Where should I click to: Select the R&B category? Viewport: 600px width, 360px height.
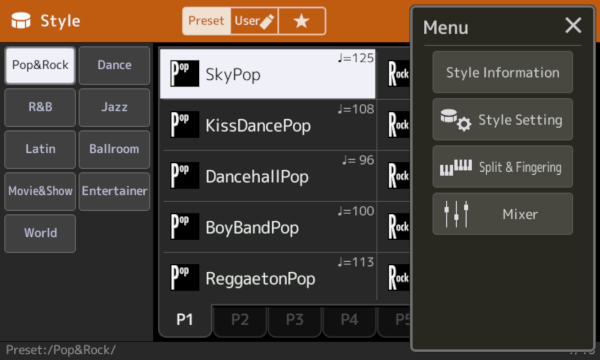click(40, 107)
